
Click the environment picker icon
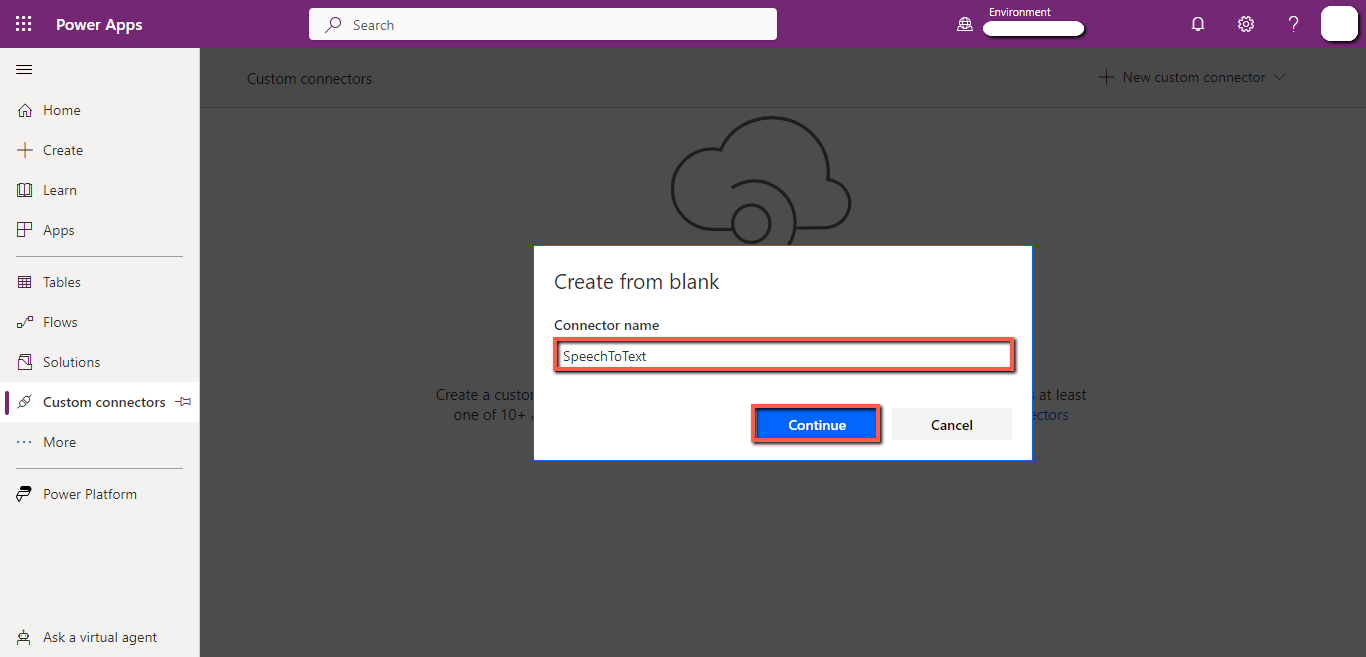point(965,25)
